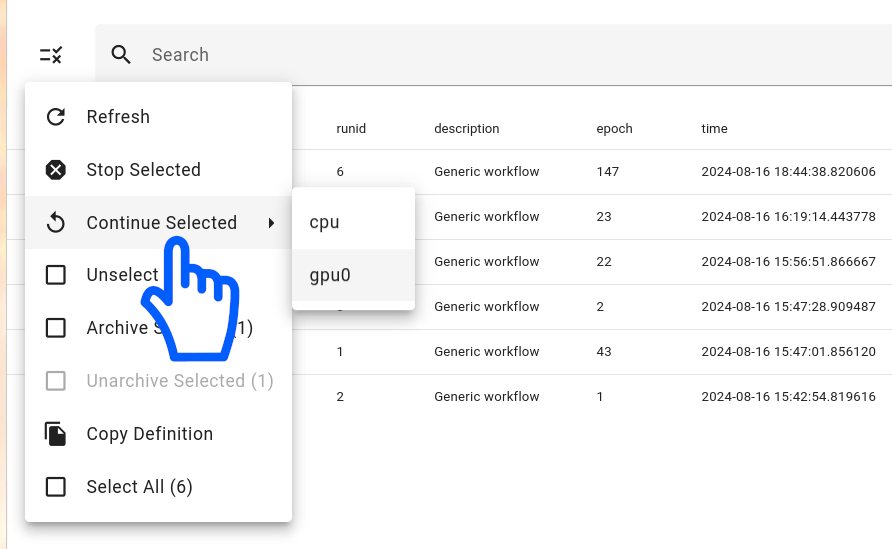Click the Stop Selected X icon
Image resolution: width=892 pixels, height=549 pixels.
point(56,170)
